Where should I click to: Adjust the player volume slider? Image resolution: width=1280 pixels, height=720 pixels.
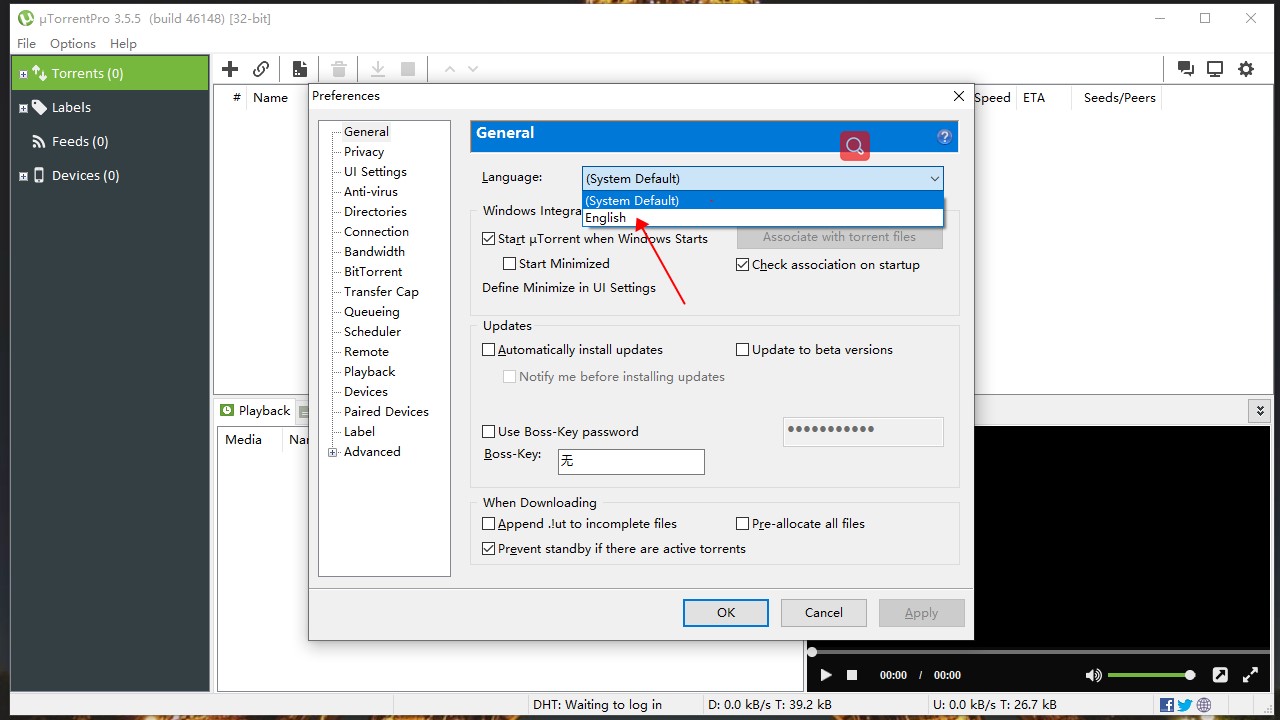tap(1150, 675)
